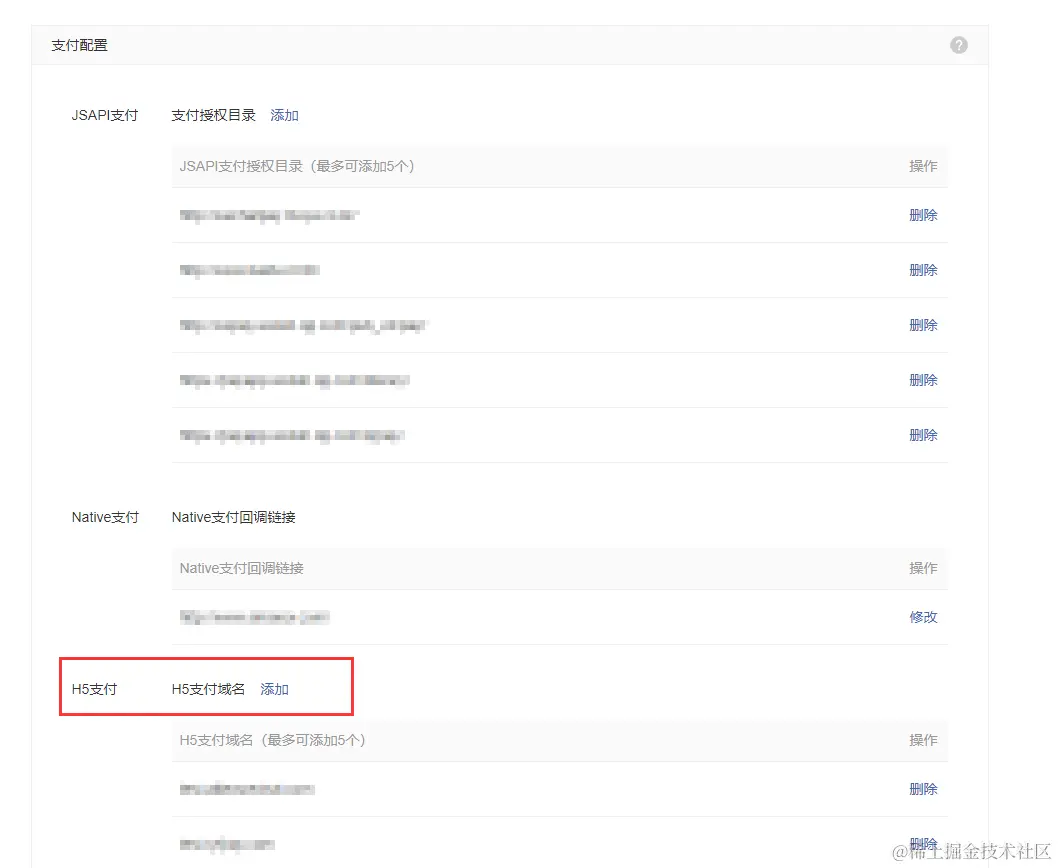The image size is (1058, 868).
Task: Click 操作 header in Native callback table
Action: (923, 568)
